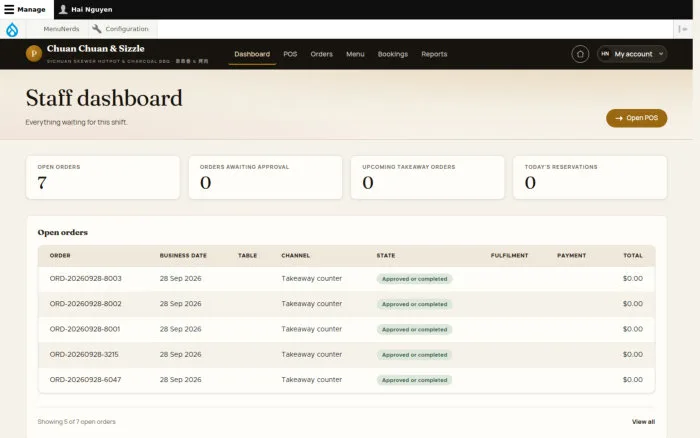The height and width of the screenshot is (438, 700).
Task: Expand the My account dropdown
Action: pos(632,54)
